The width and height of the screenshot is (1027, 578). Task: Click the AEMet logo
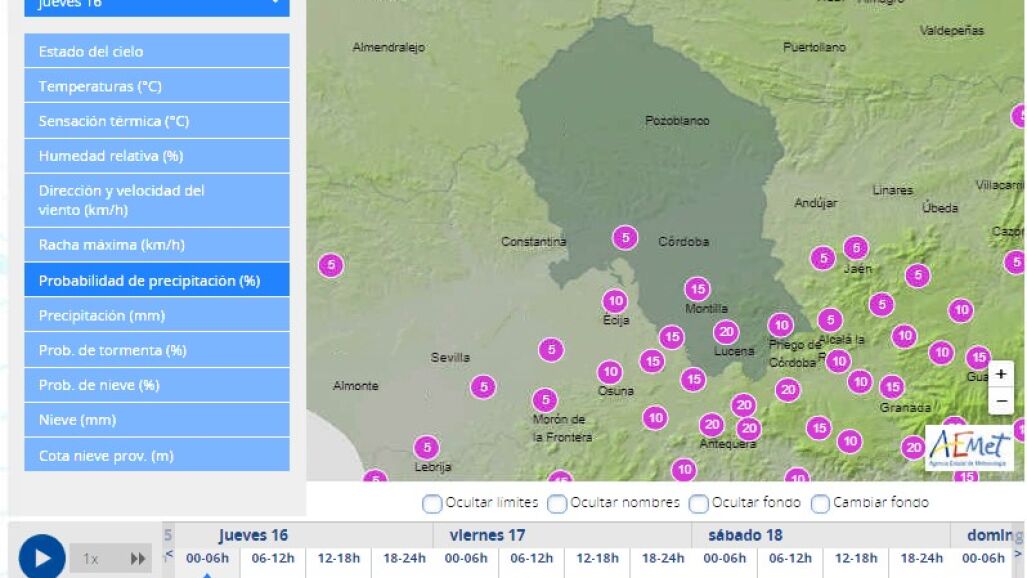[968, 448]
